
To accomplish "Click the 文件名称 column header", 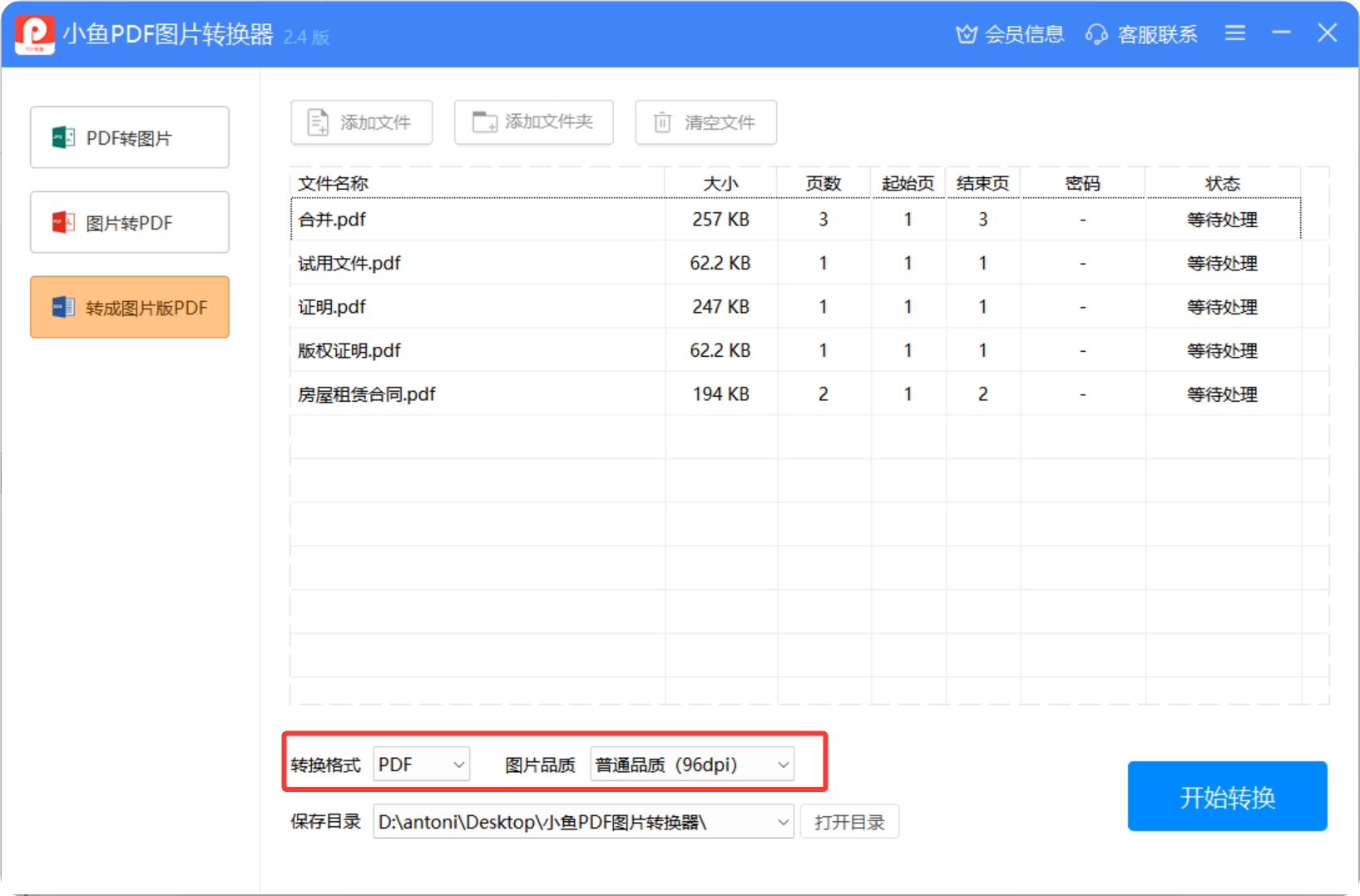I will 333,184.
